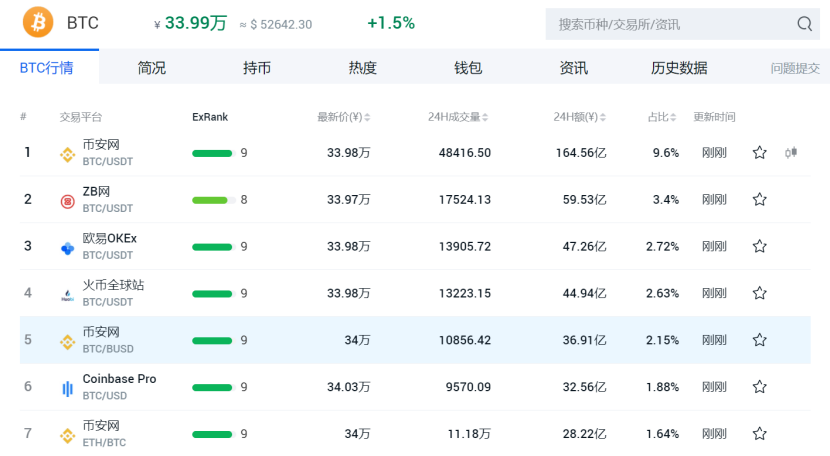The image size is (830, 456).
Task: Click the OKEx exchange logo icon
Action: [68, 247]
